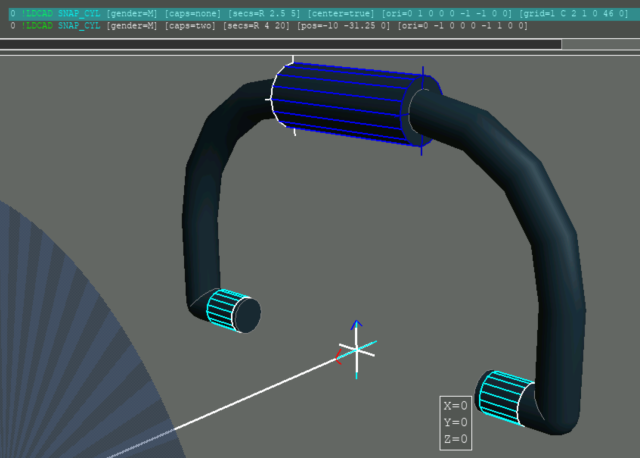Viewport: 640px width, 458px height.
Task: Click the X=0 coordinate readout
Action: pyautogui.click(x=455, y=406)
